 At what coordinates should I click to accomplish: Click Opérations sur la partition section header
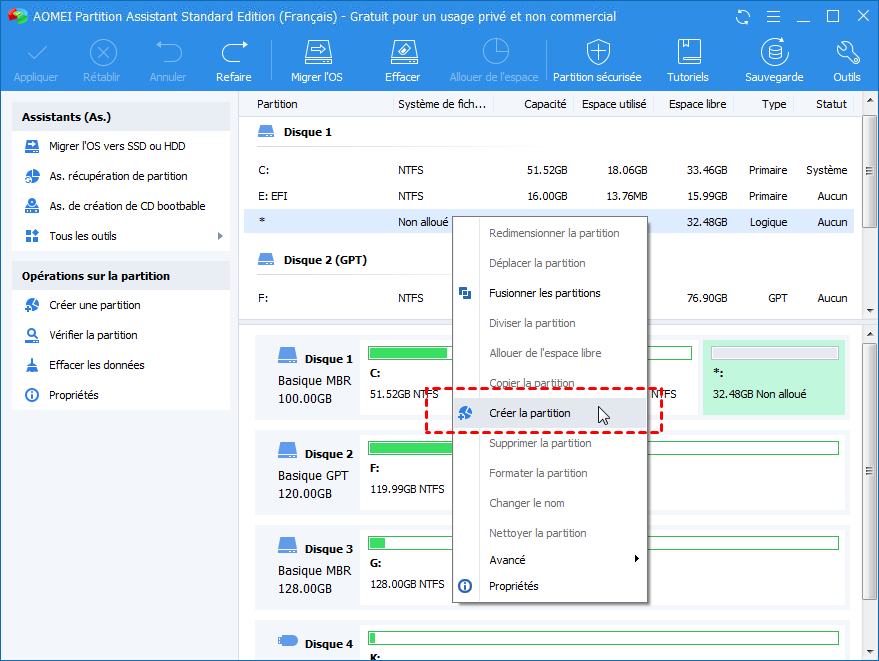point(121,276)
